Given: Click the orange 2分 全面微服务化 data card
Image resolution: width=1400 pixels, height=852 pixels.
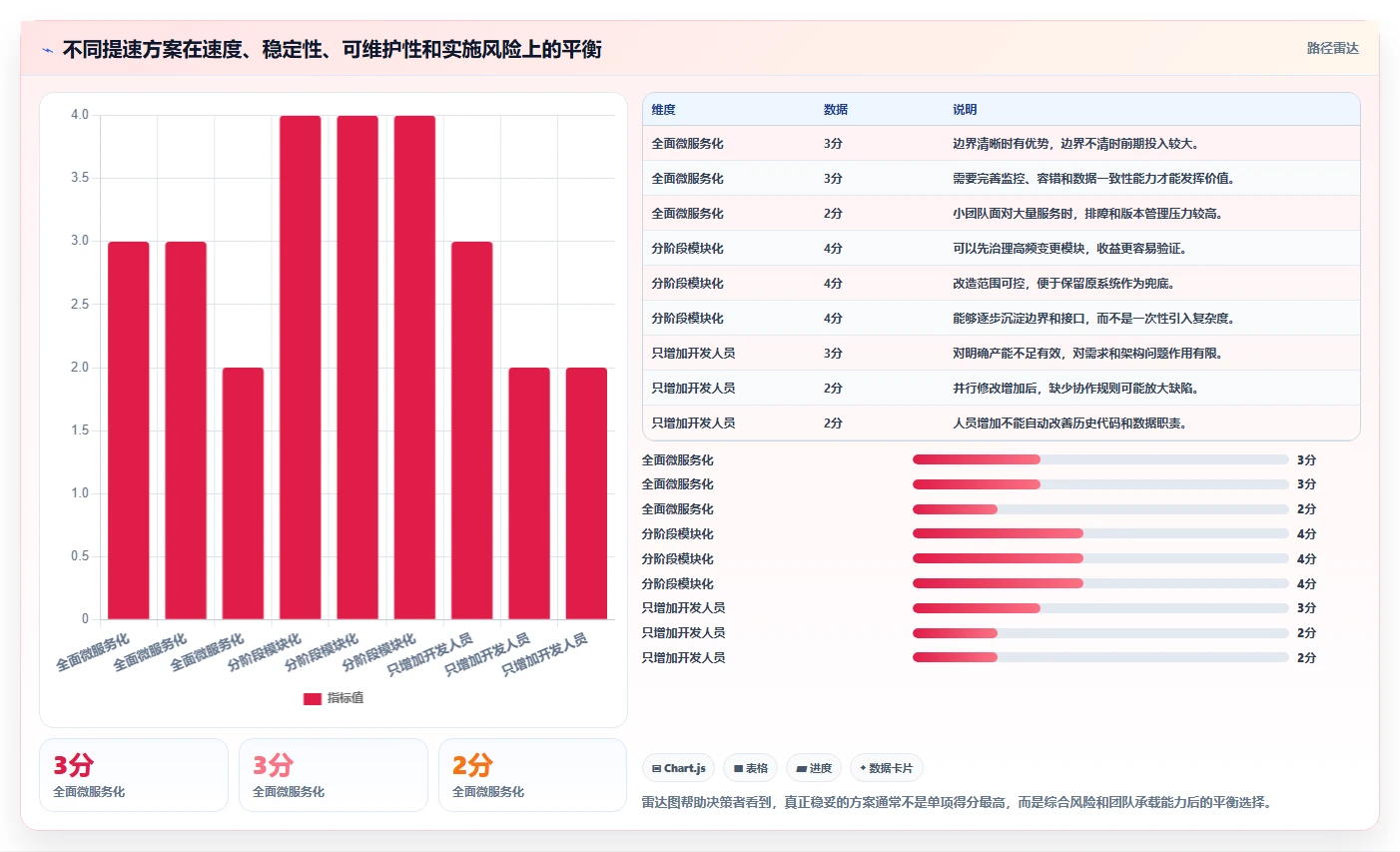Looking at the screenshot, I should (x=532, y=775).
